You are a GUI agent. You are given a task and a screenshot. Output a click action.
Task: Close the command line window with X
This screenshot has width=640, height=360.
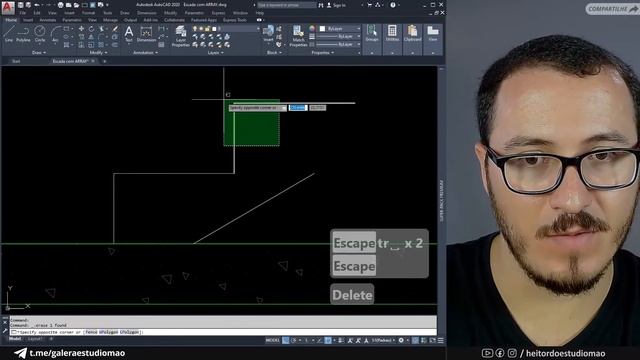point(5,322)
